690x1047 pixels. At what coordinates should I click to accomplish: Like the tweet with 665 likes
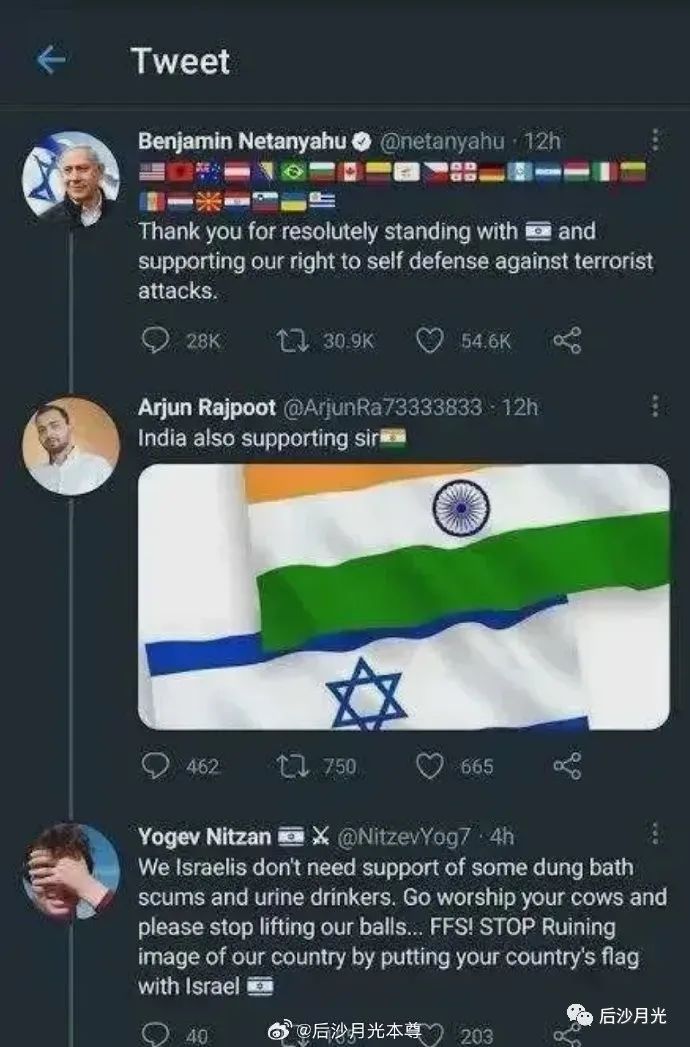tap(429, 766)
